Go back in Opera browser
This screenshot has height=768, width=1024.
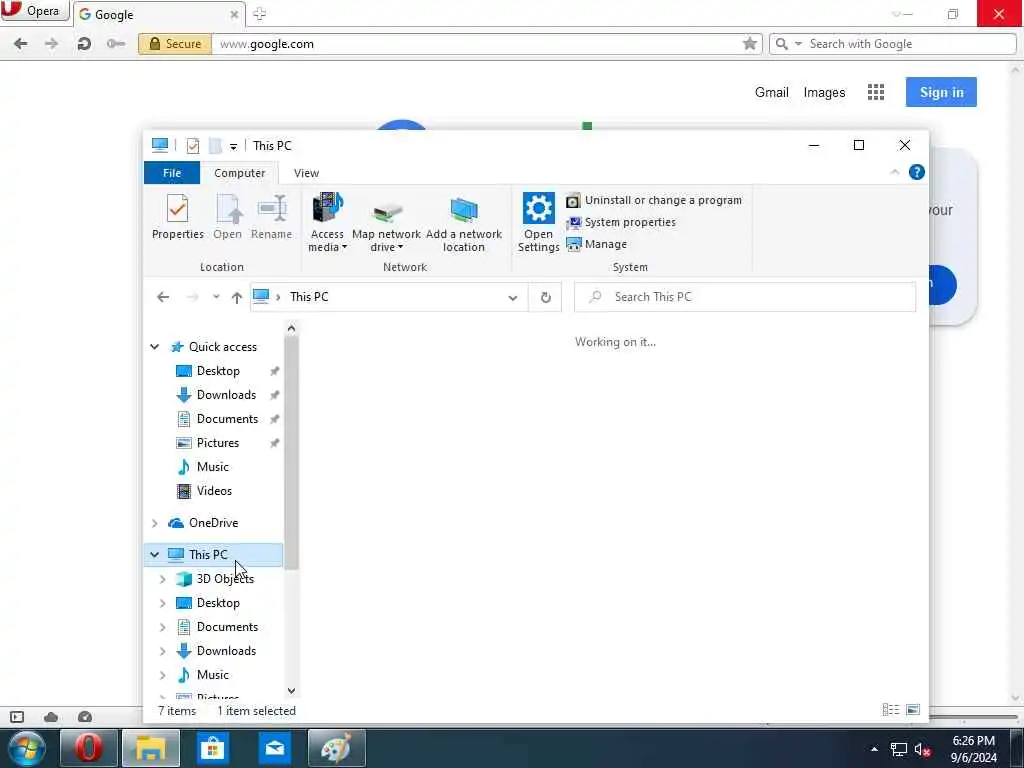tap(21, 44)
